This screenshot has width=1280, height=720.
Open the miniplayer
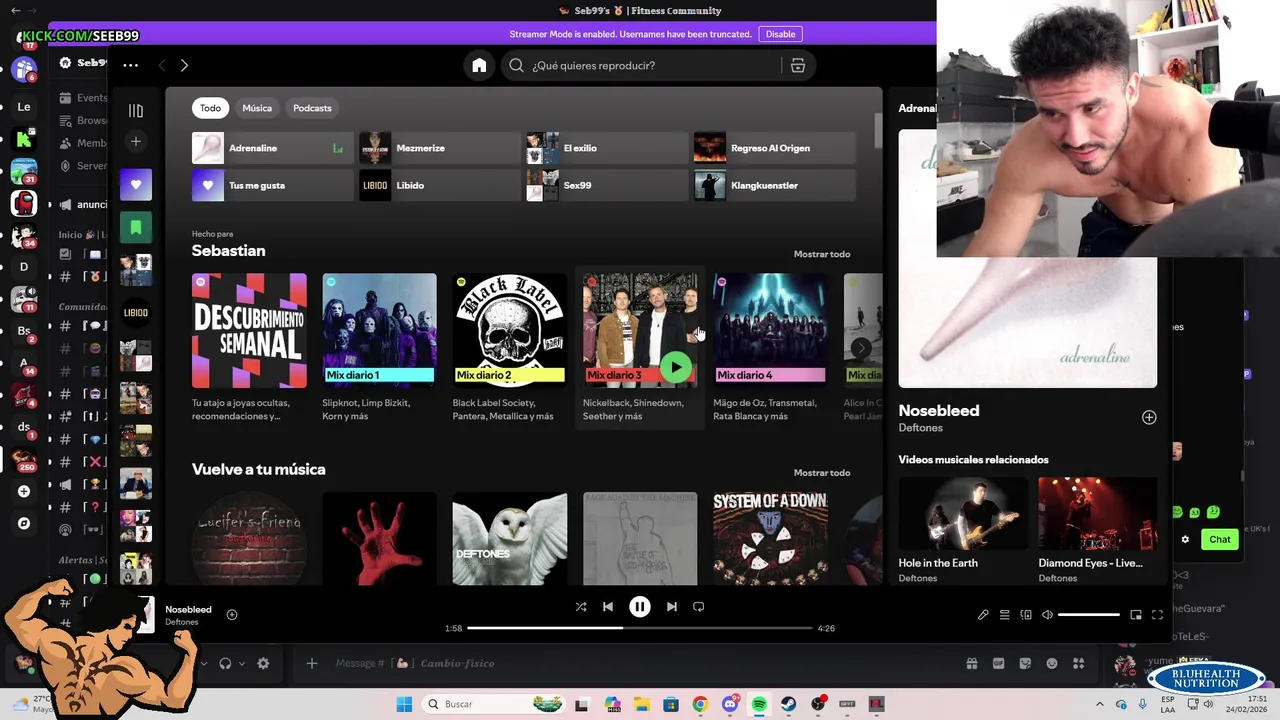coord(1136,615)
